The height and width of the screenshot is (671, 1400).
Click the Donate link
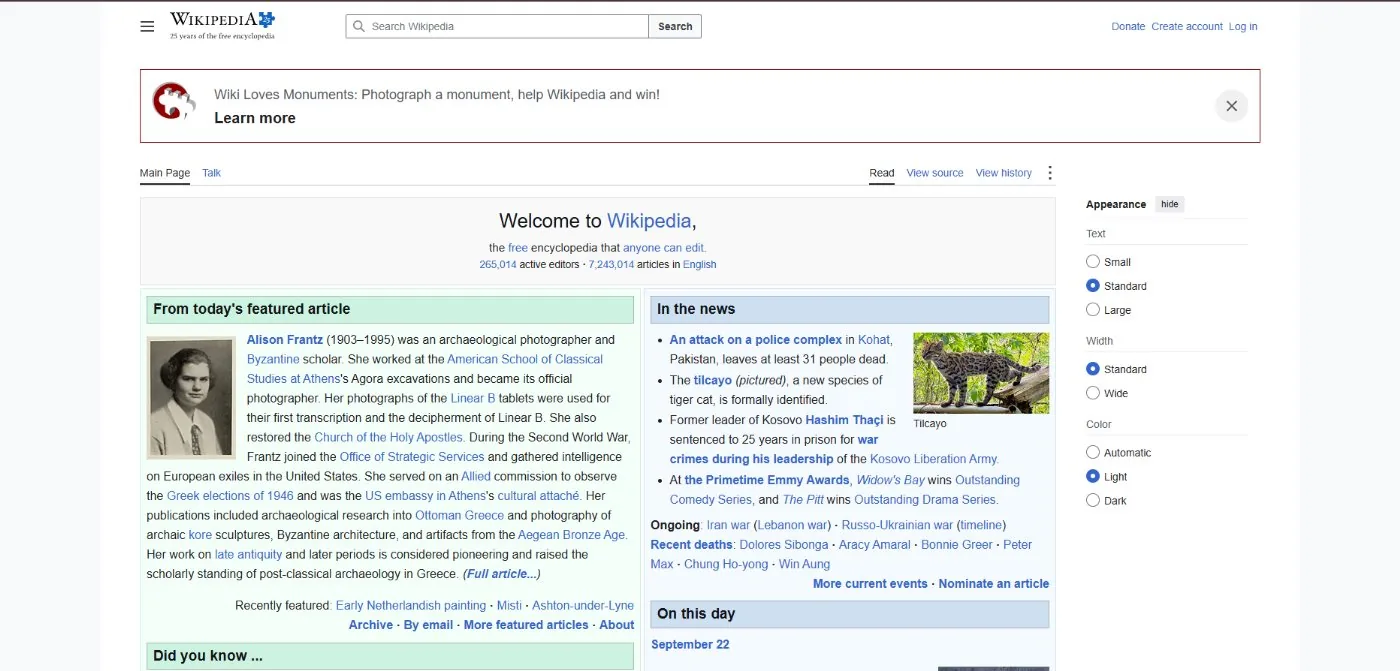(x=1128, y=27)
